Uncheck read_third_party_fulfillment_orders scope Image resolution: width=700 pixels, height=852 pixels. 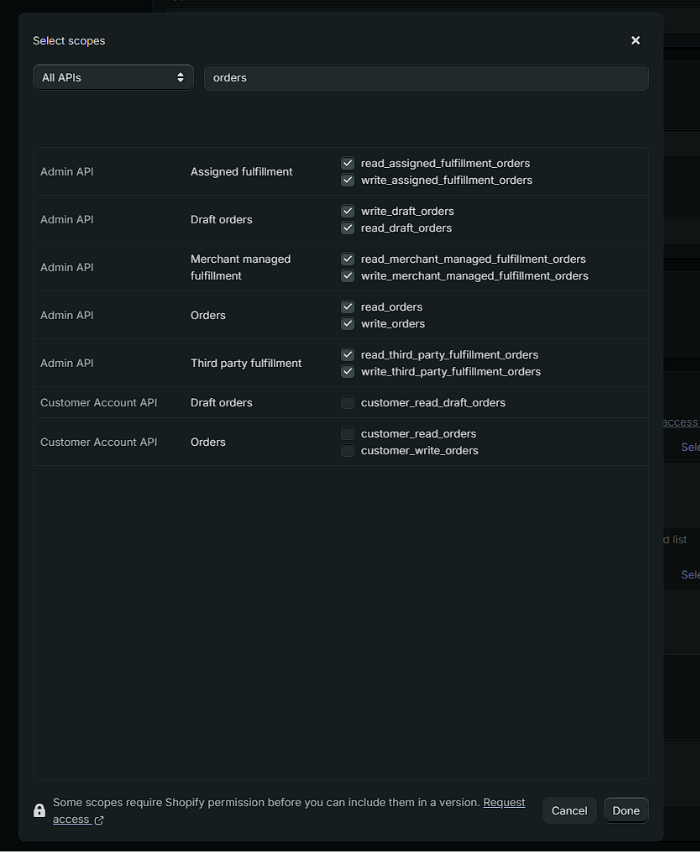347,354
